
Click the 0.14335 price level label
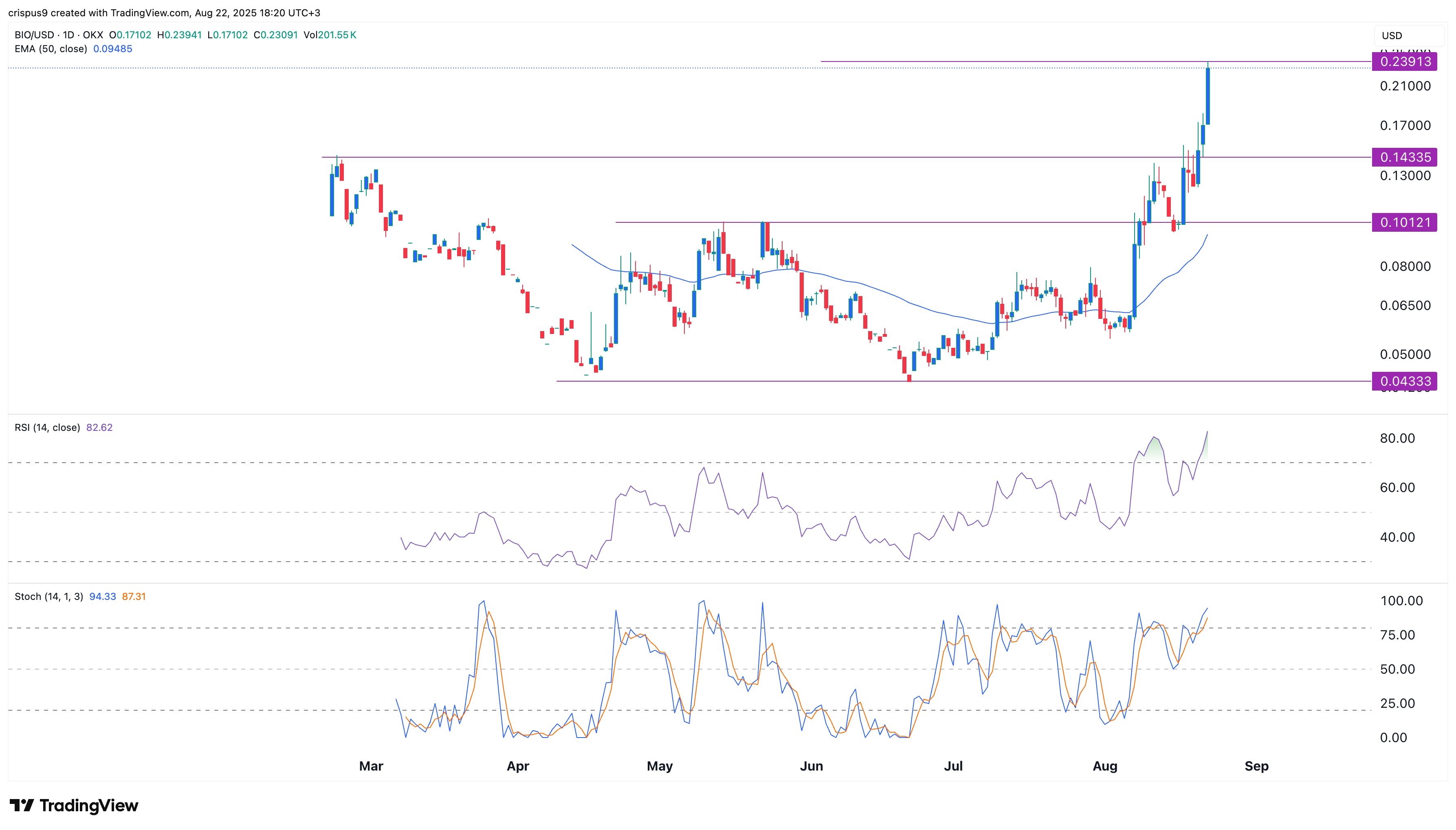[1404, 157]
